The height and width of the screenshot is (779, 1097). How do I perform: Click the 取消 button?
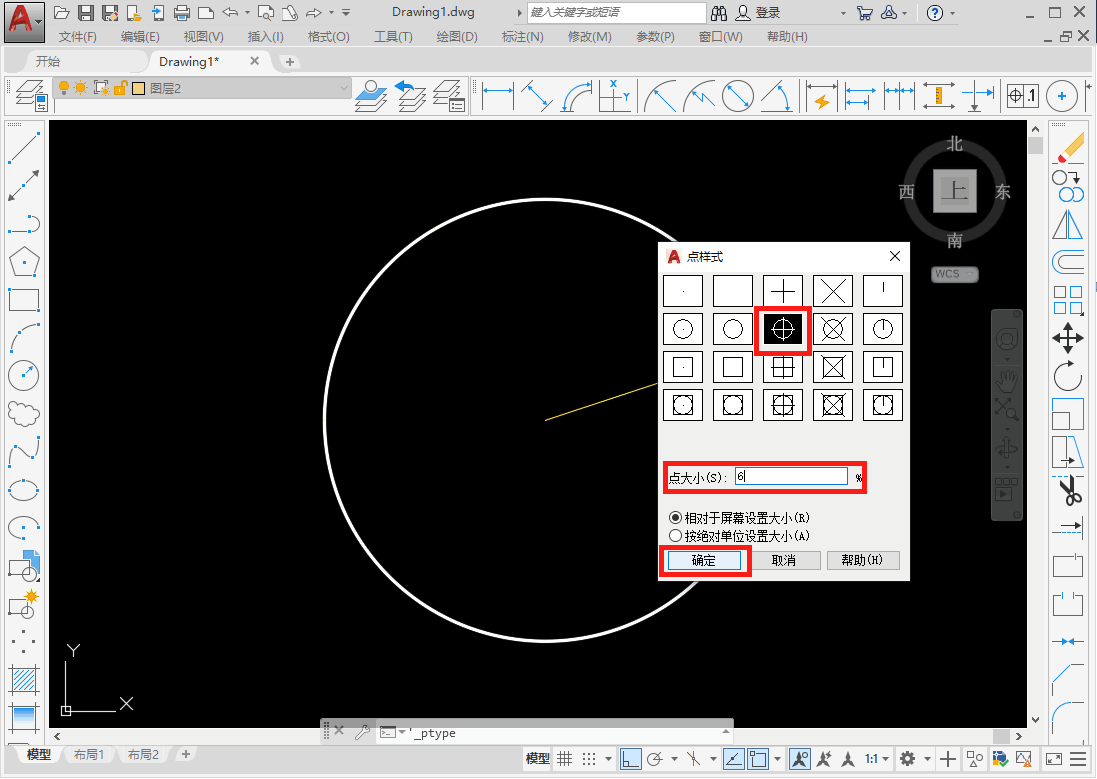click(784, 561)
